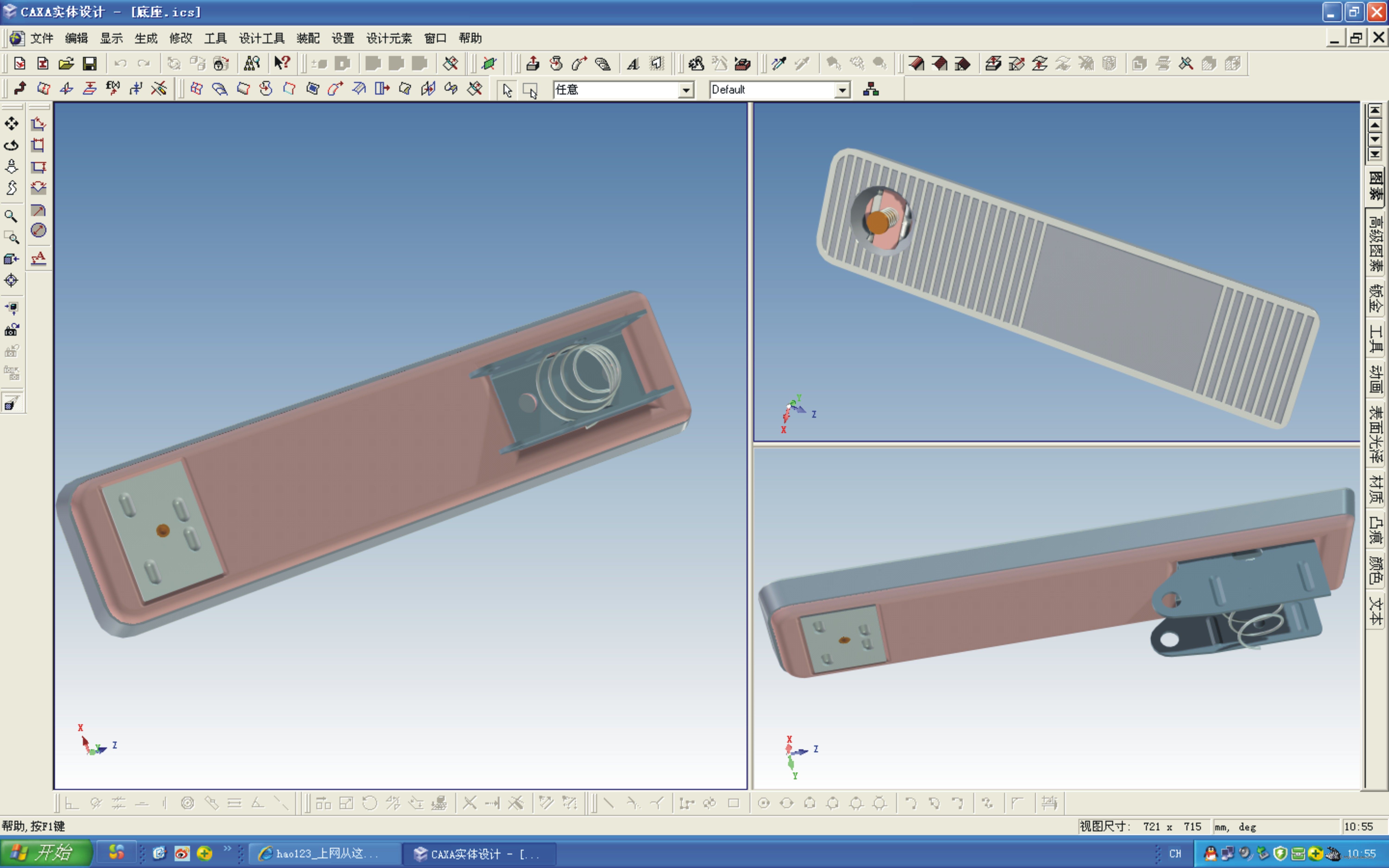1389x868 pixels.
Task: Switch to hao123 browser taskbar button
Action: tap(325, 854)
